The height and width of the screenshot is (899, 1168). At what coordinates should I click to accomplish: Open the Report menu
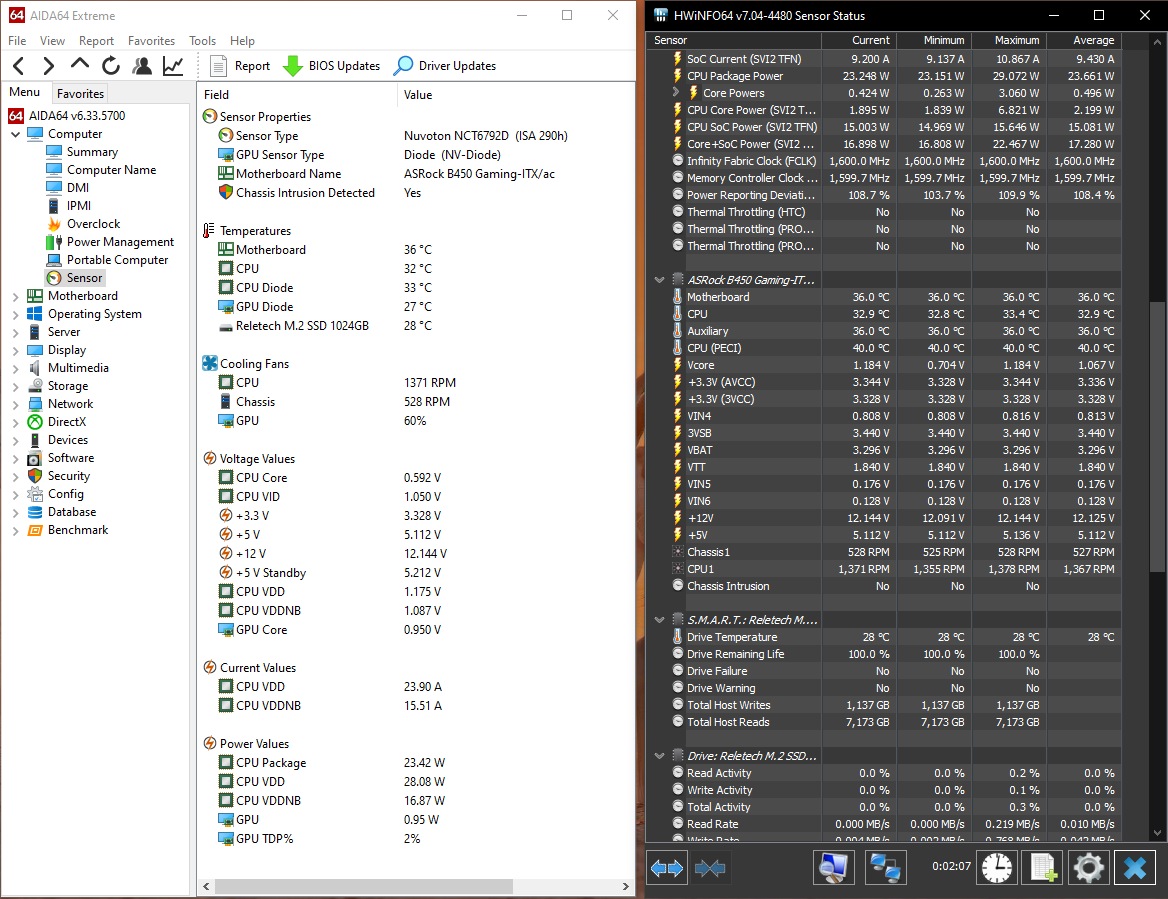coord(96,41)
